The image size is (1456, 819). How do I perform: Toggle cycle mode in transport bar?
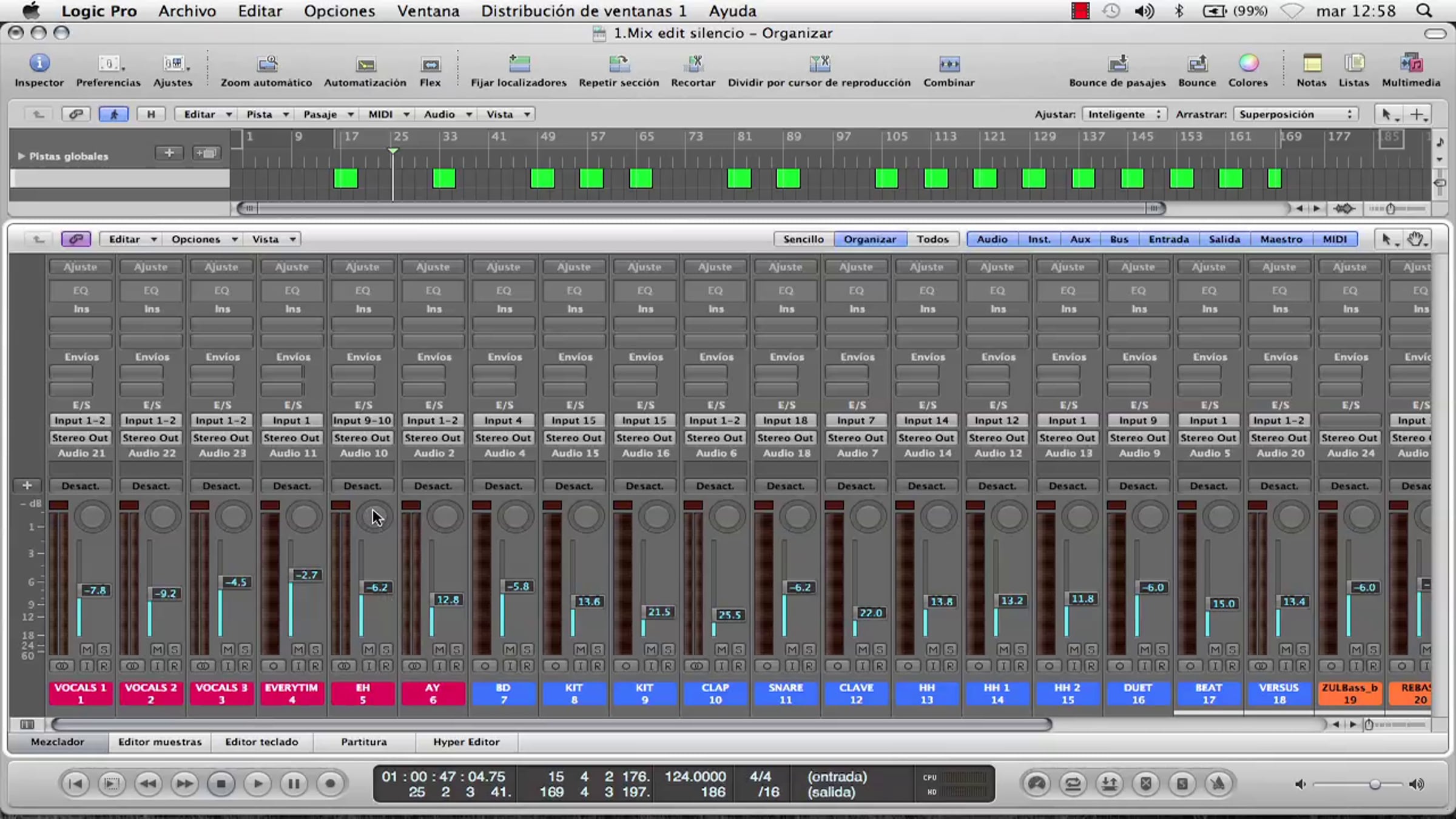click(x=1073, y=784)
